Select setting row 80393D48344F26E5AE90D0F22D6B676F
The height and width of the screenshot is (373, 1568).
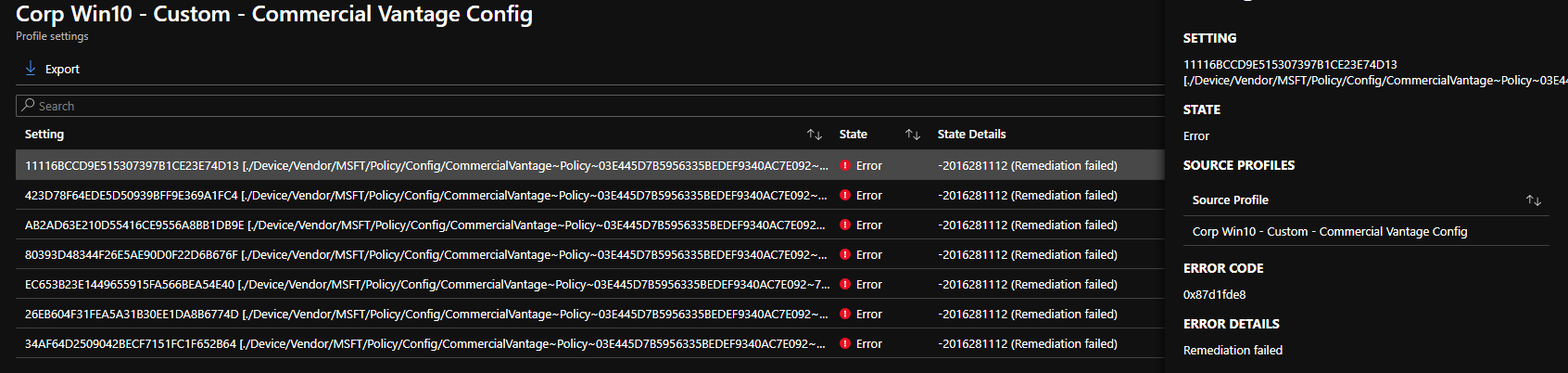tap(589, 254)
